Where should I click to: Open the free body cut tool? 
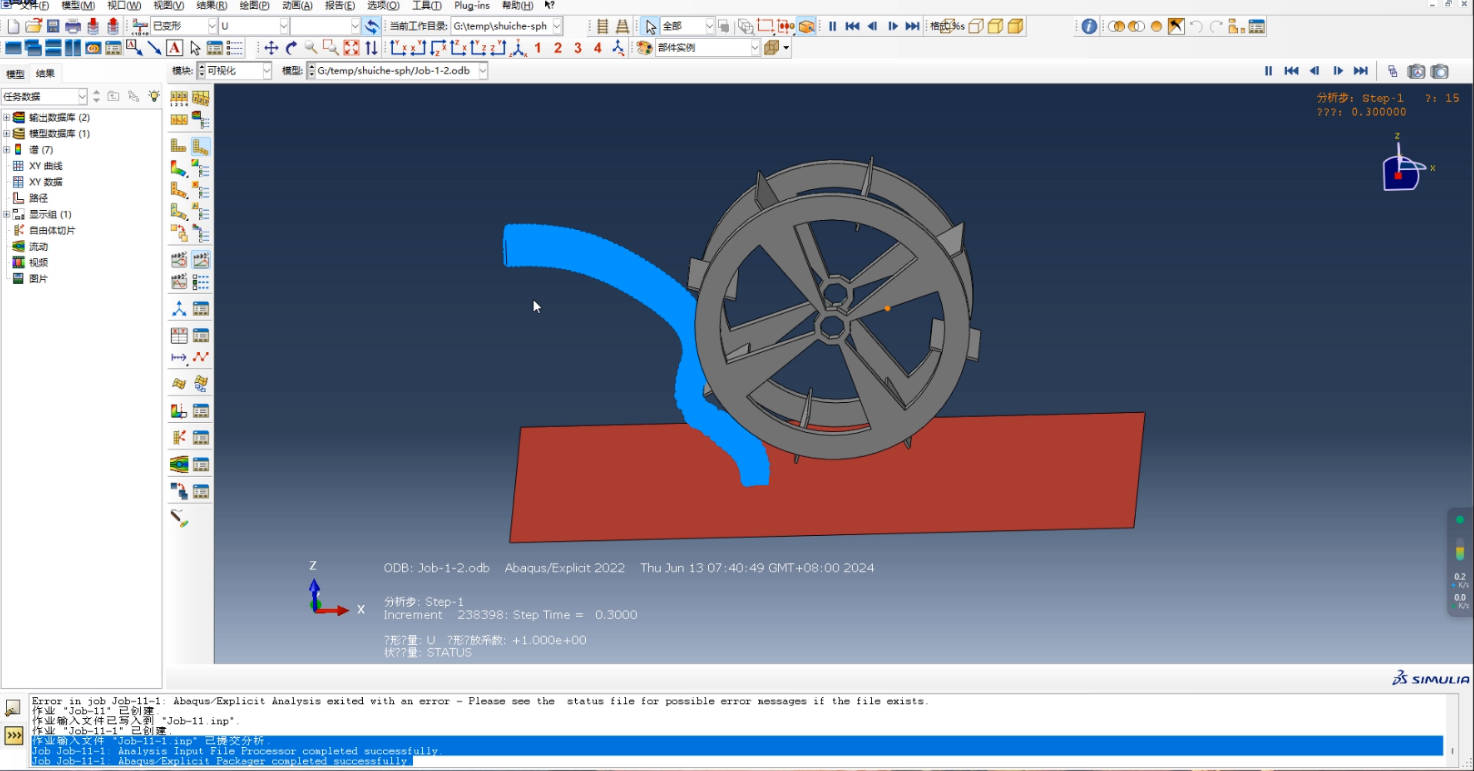click(x=179, y=437)
